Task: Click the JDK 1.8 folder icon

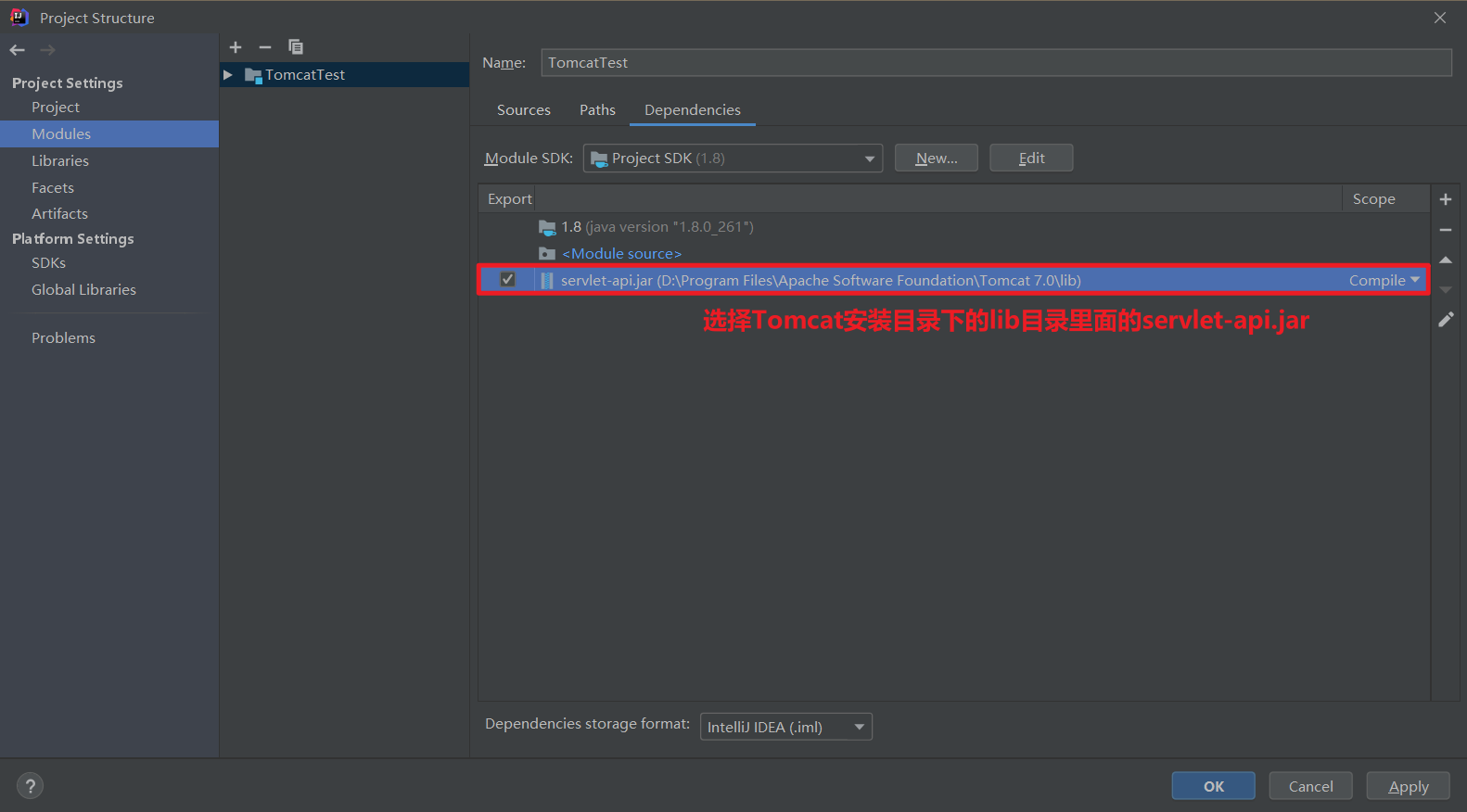Action: pyautogui.click(x=547, y=227)
